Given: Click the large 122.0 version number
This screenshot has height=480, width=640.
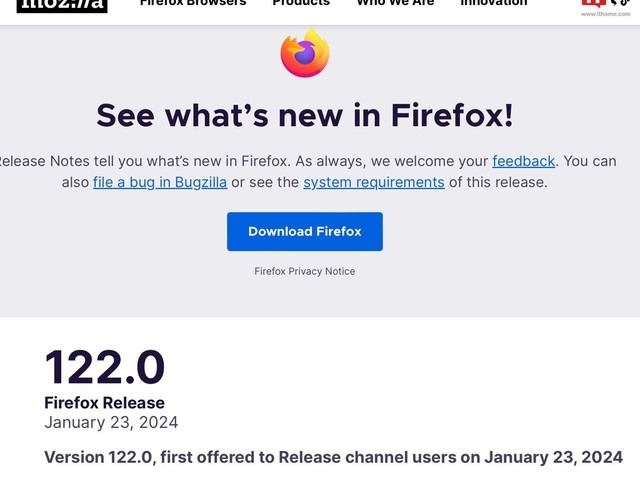Looking at the screenshot, I should (105, 367).
